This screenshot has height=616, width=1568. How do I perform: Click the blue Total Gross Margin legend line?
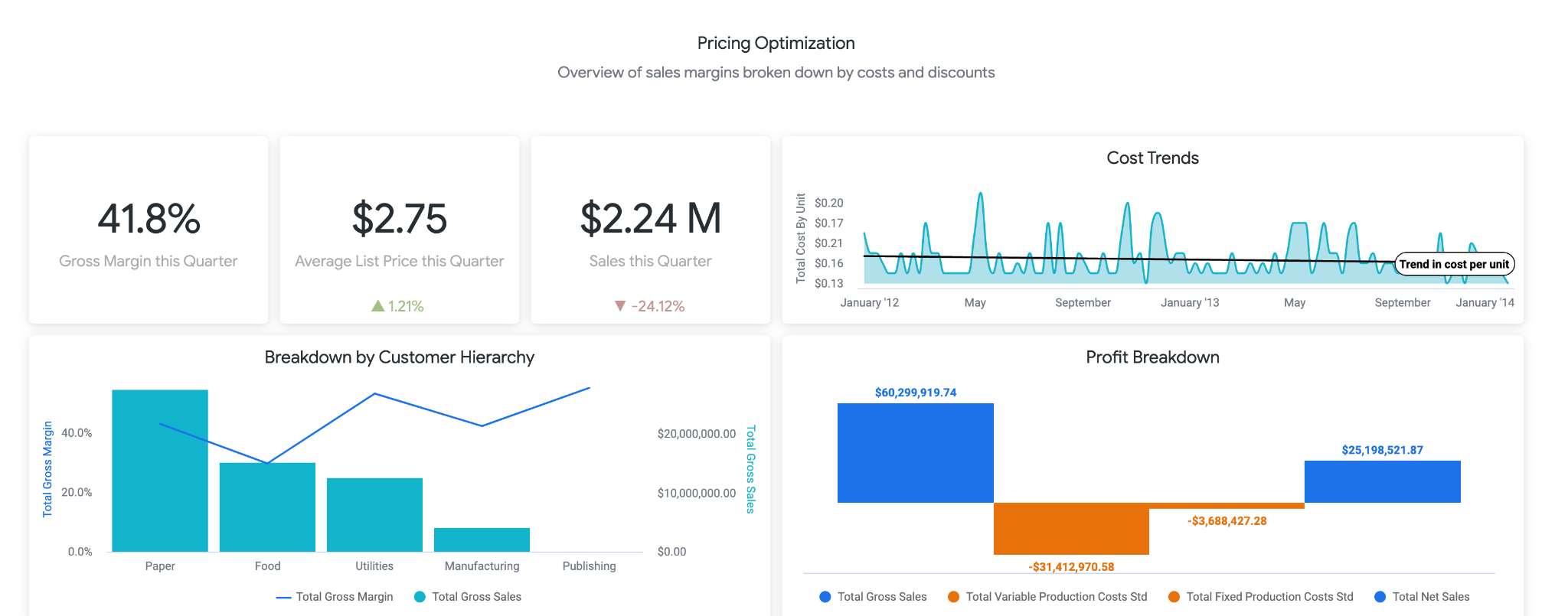(x=283, y=597)
